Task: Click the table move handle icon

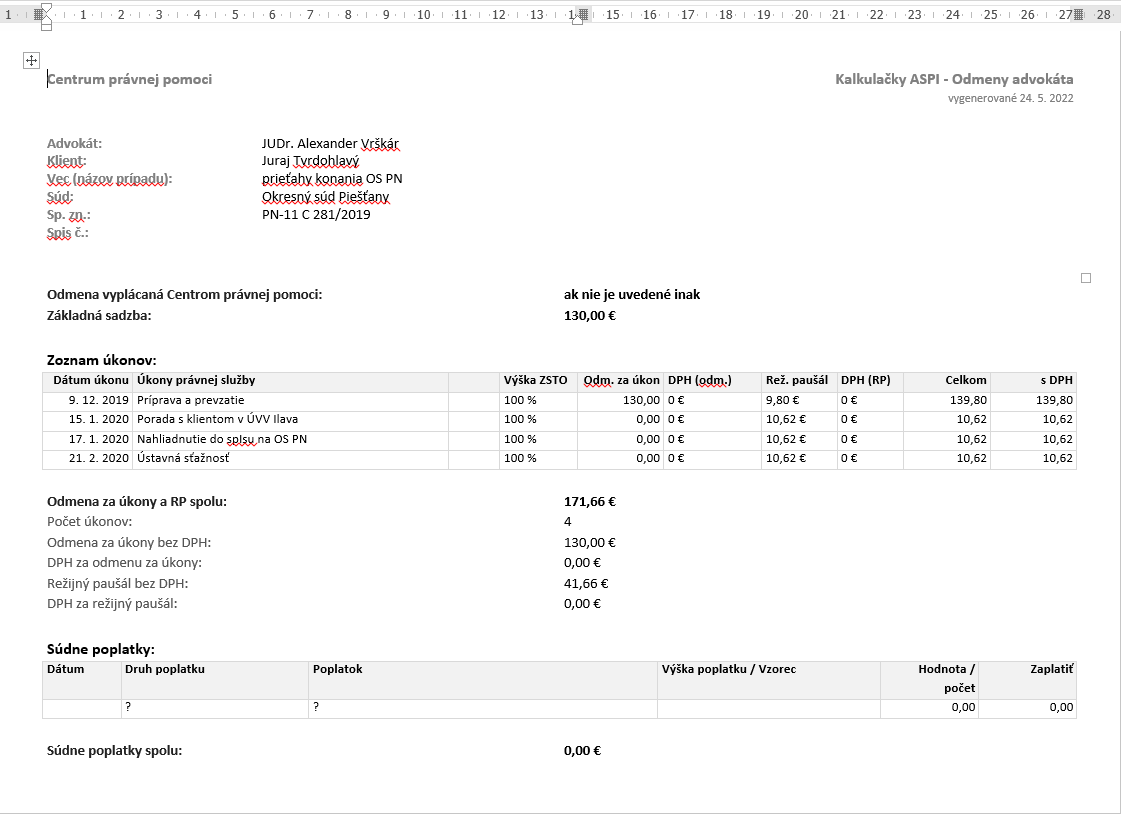Action: click(x=31, y=60)
